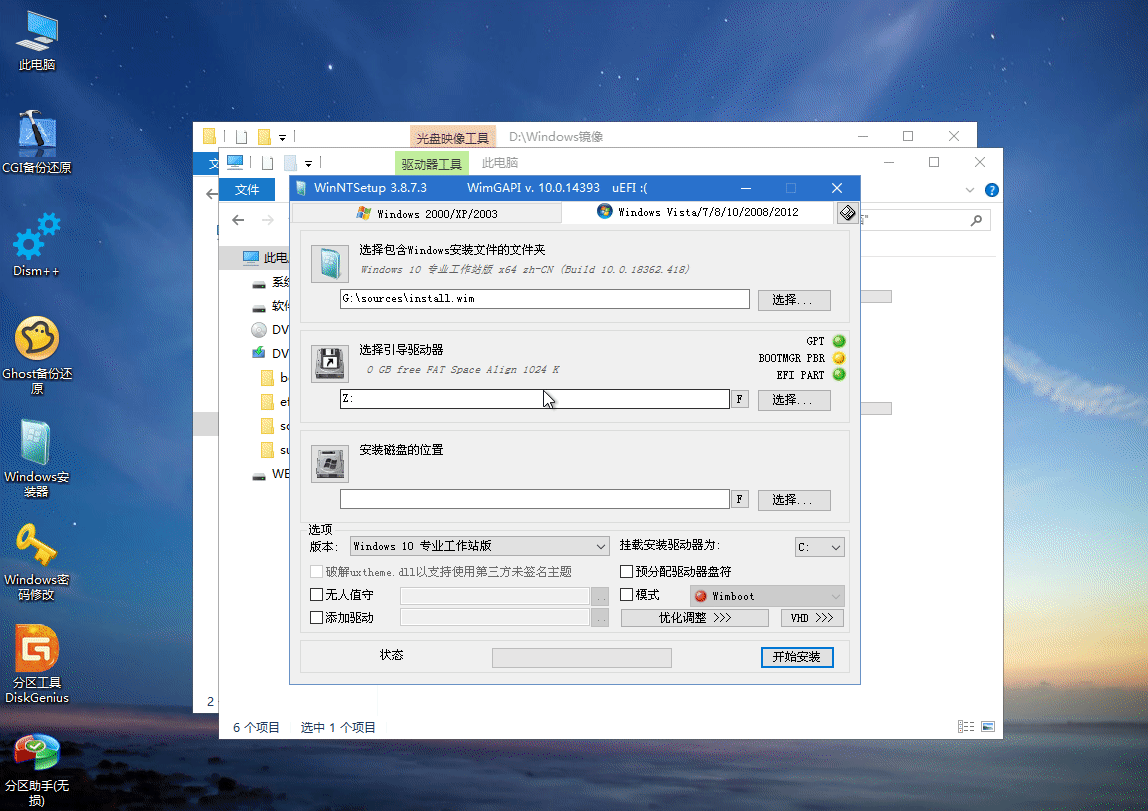Click the GPT green status light
The image size is (1148, 811).
[839, 341]
